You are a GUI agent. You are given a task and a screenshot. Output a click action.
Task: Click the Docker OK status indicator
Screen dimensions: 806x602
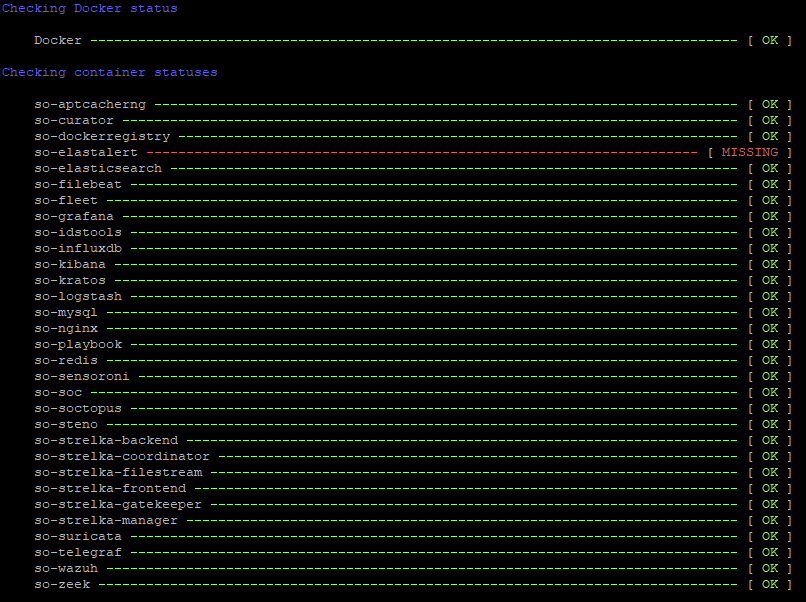(x=769, y=40)
